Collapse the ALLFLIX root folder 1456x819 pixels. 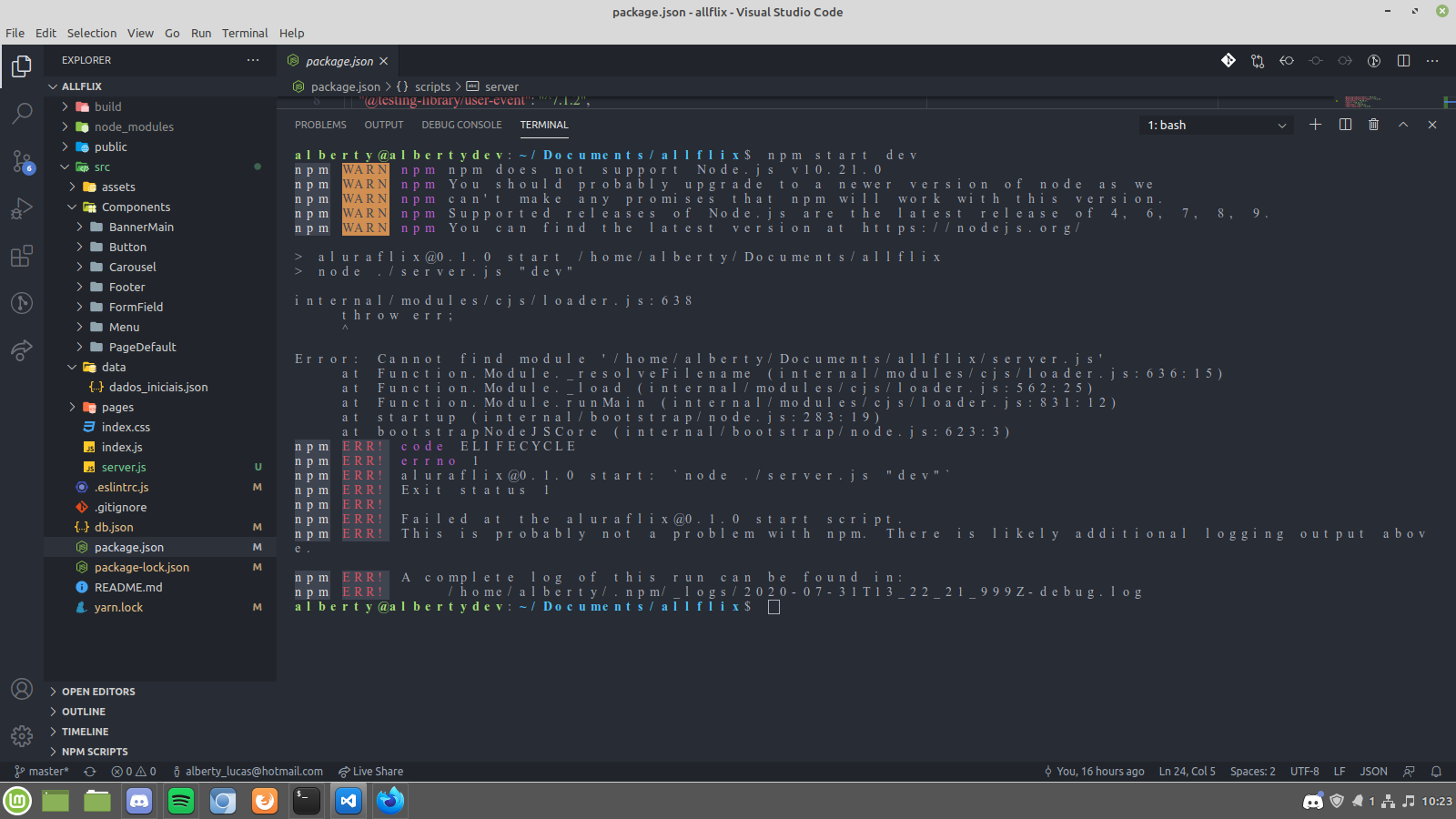(160, 86)
